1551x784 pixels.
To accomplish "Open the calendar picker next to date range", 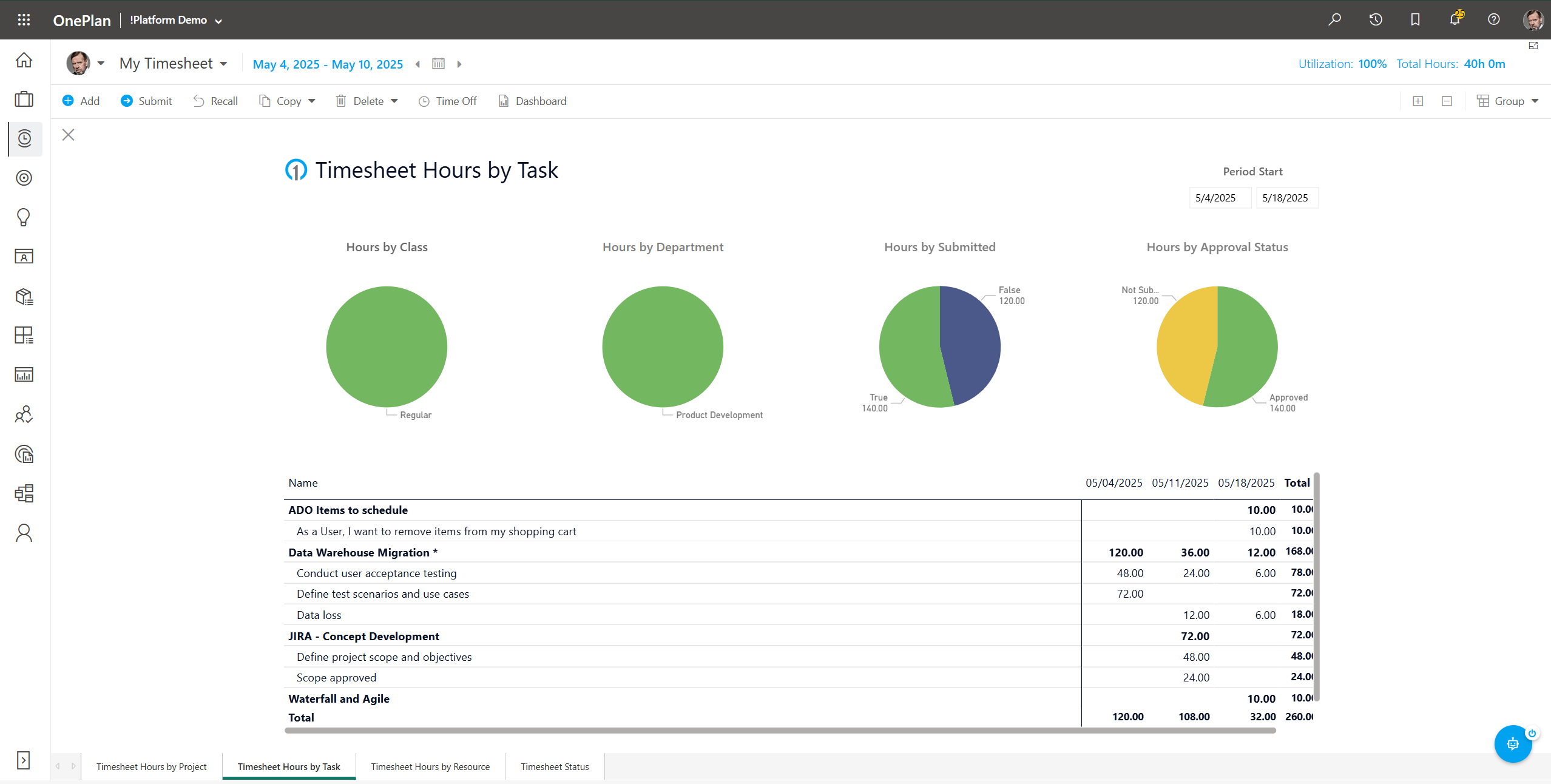I will click(439, 64).
